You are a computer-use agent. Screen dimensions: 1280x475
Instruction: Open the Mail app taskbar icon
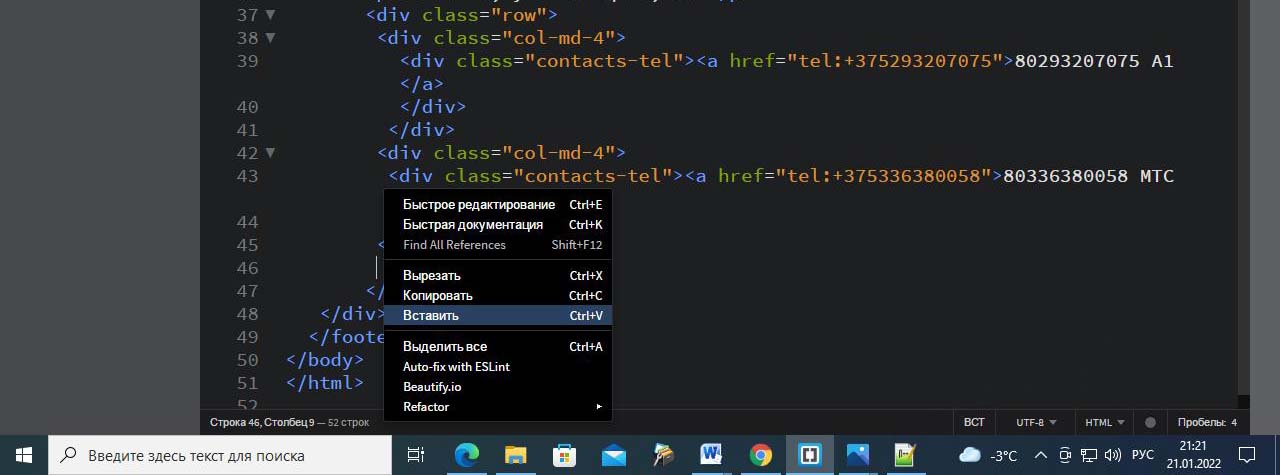(x=614, y=455)
